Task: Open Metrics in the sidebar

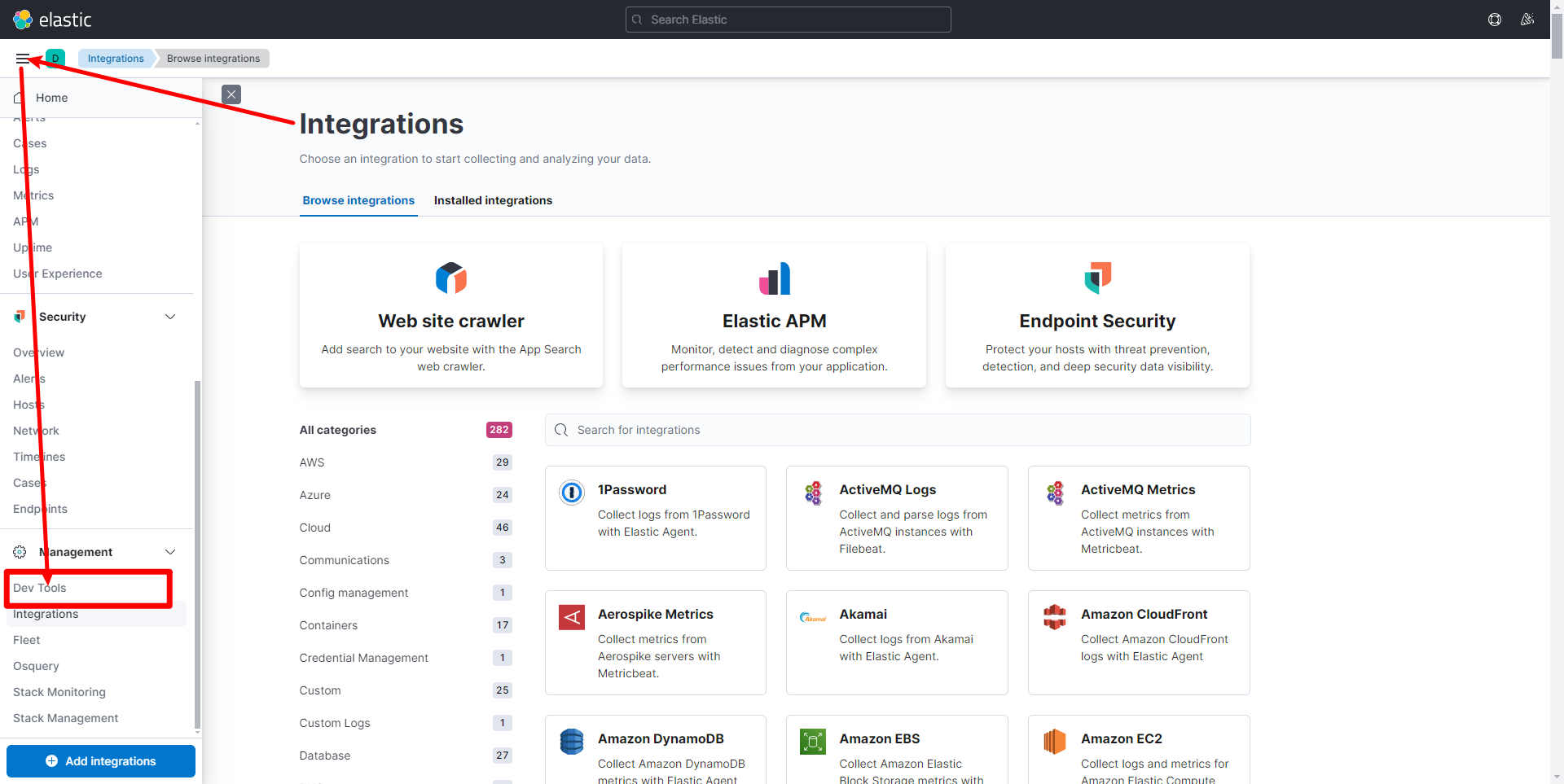Action: [x=33, y=195]
